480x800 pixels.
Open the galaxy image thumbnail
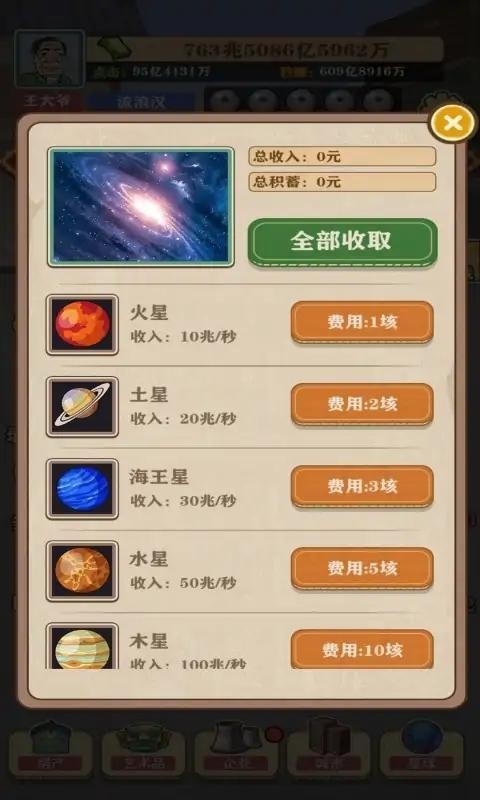(141, 207)
